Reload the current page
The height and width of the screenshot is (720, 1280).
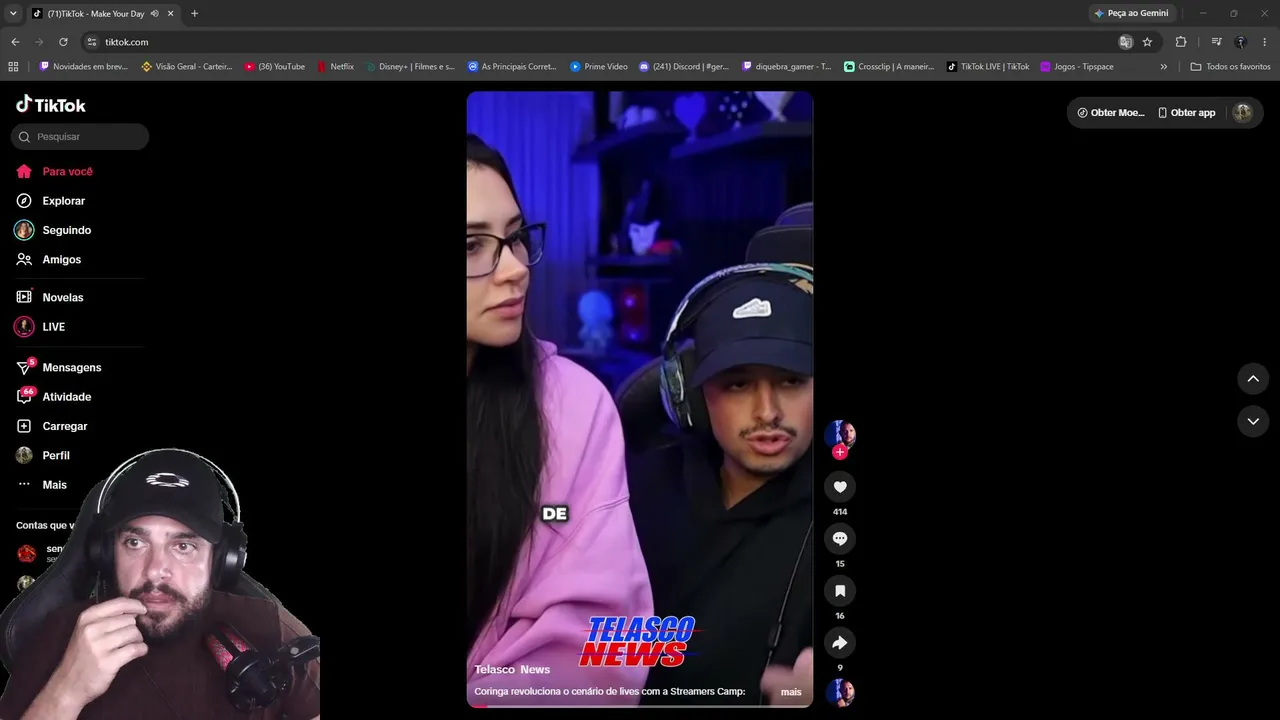tap(63, 42)
